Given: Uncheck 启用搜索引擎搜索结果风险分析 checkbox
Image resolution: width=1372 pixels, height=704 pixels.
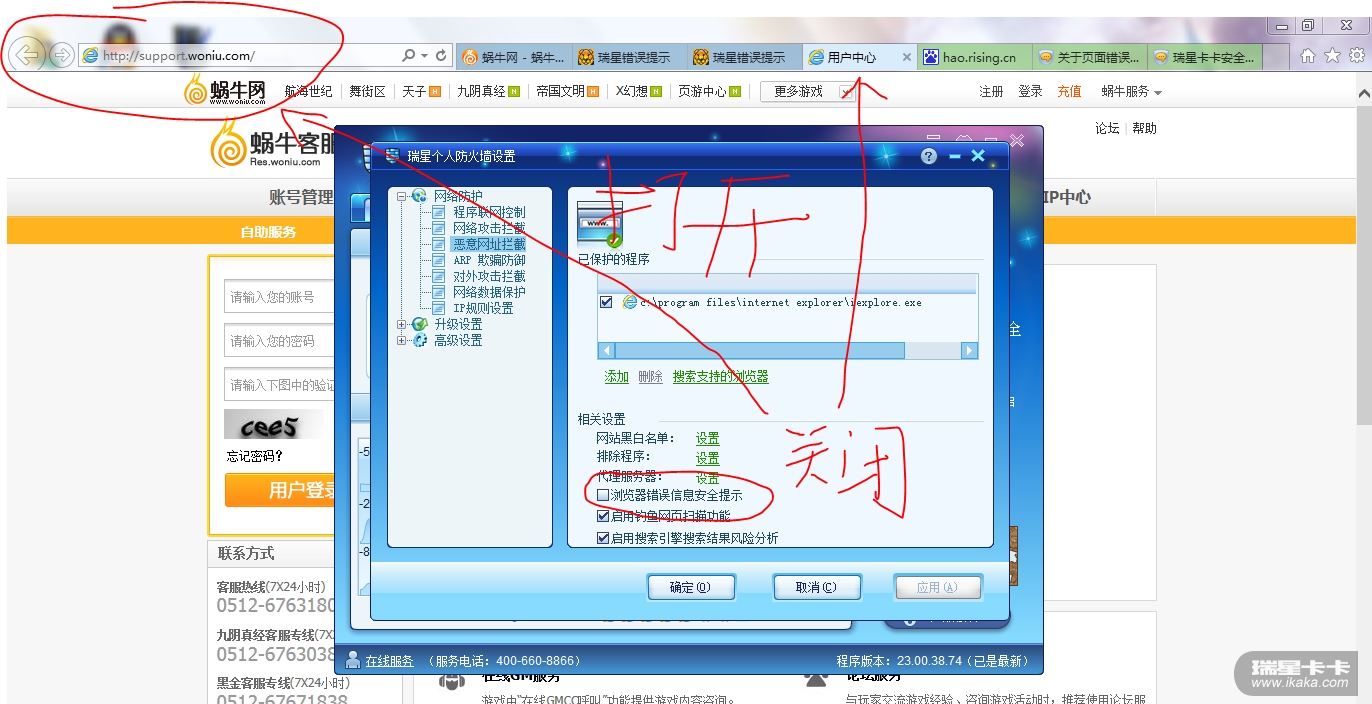Looking at the screenshot, I should pyautogui.click(x=603, y=538).
